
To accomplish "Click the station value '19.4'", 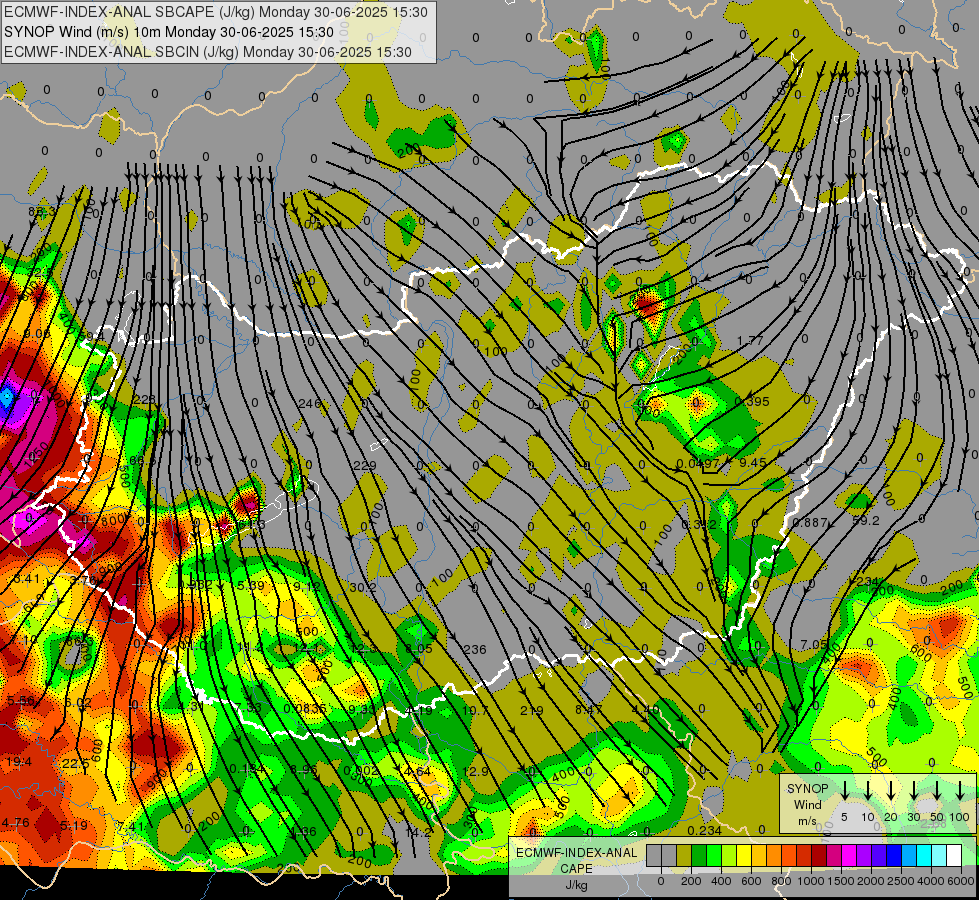I will point(19,761).
